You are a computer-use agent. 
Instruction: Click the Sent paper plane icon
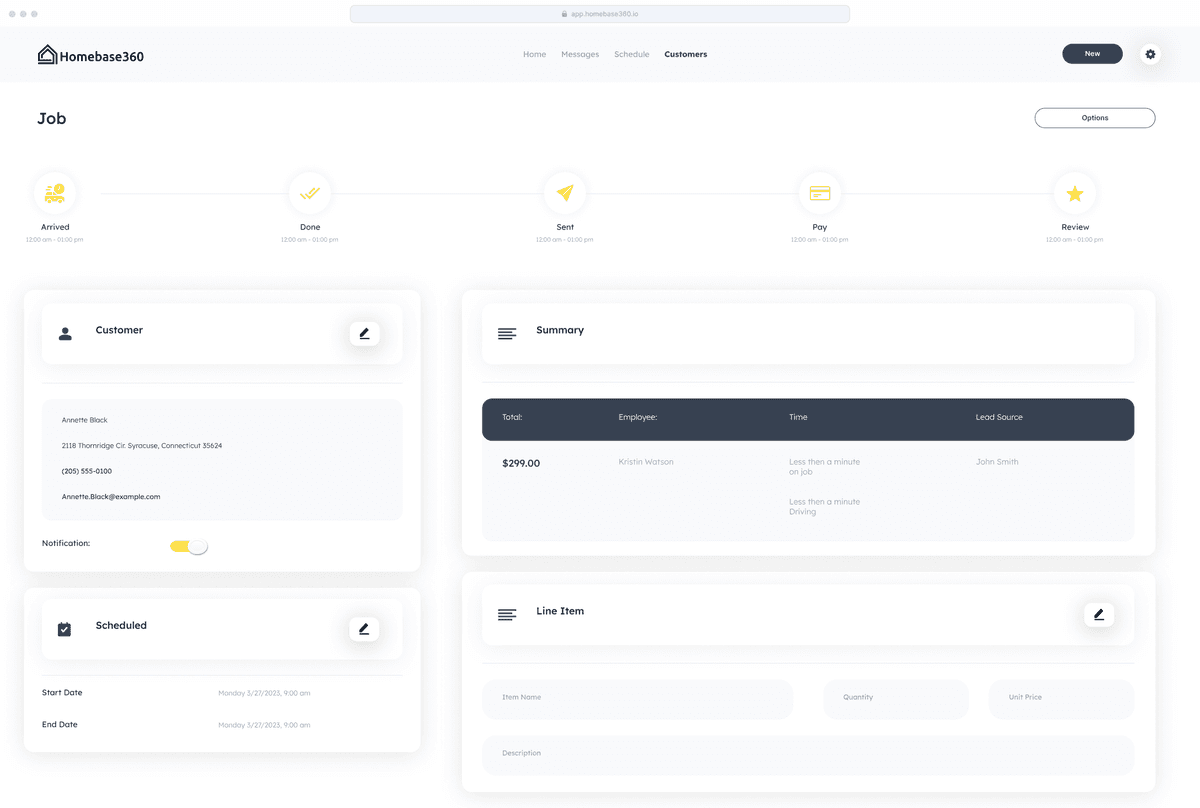[x=565, y=193]
